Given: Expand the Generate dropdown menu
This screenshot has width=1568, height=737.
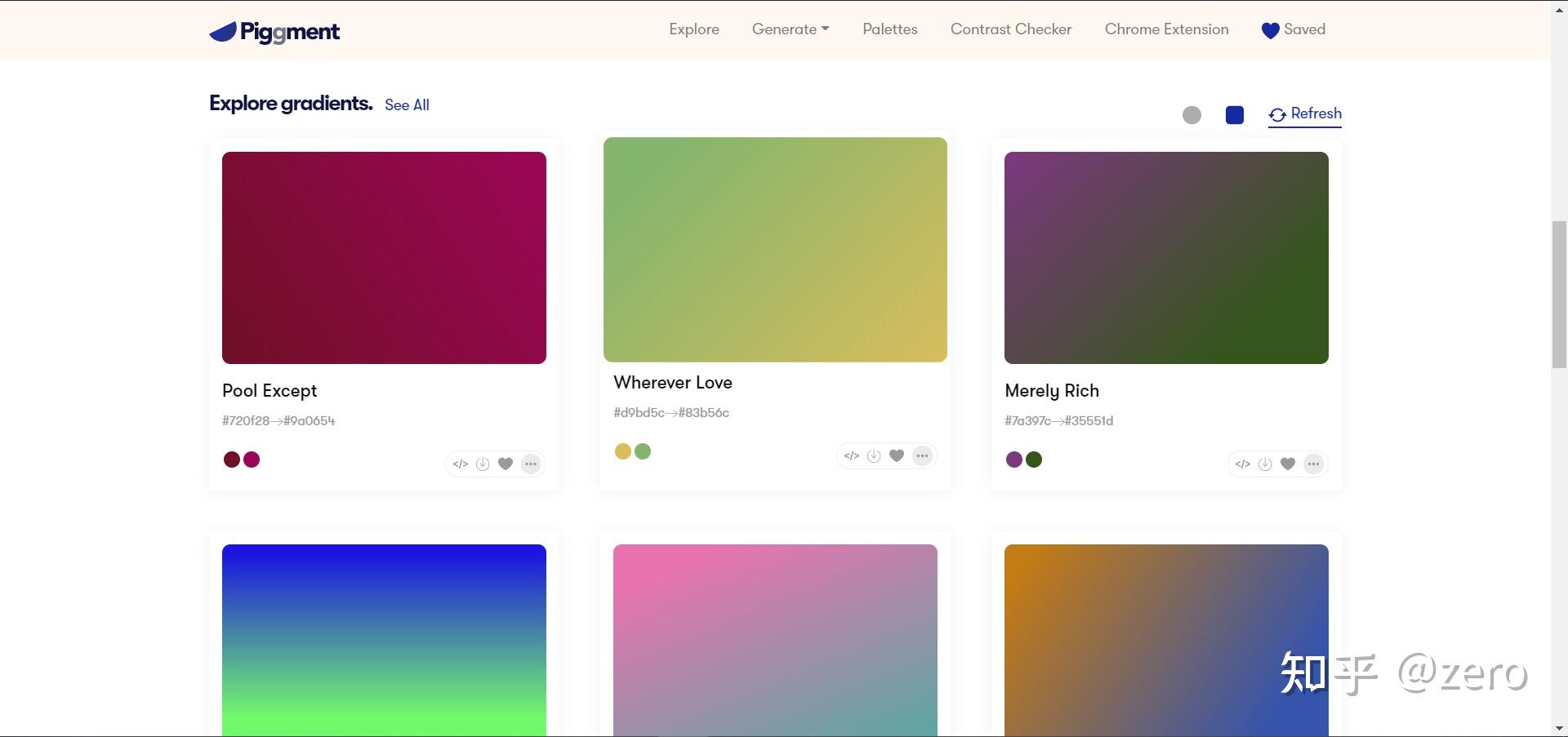Looking at the screenshot, I should pyautogui.click(x=790, y=29).
